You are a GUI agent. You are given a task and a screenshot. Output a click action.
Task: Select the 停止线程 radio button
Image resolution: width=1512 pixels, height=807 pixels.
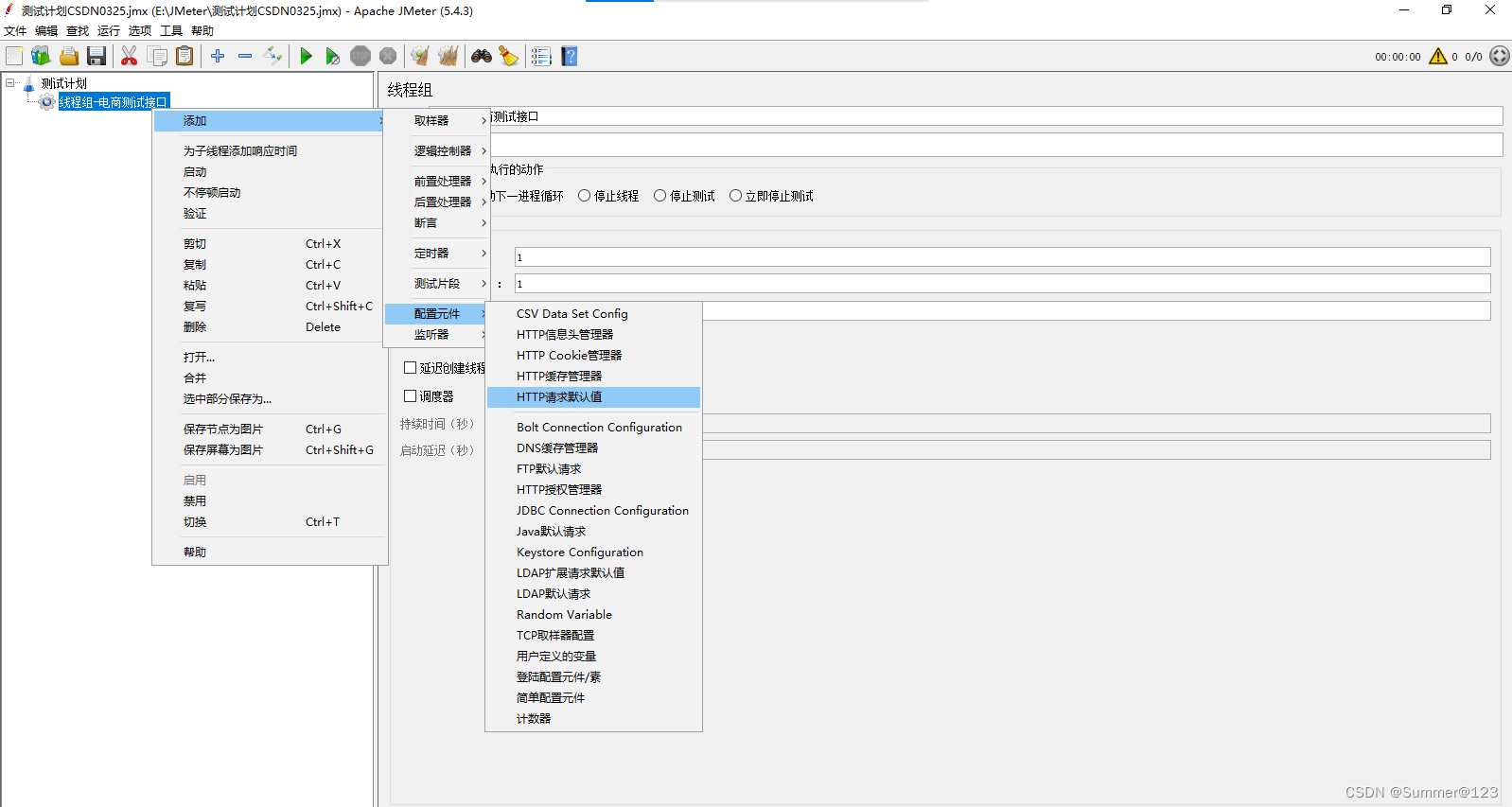tap(584, 196)
